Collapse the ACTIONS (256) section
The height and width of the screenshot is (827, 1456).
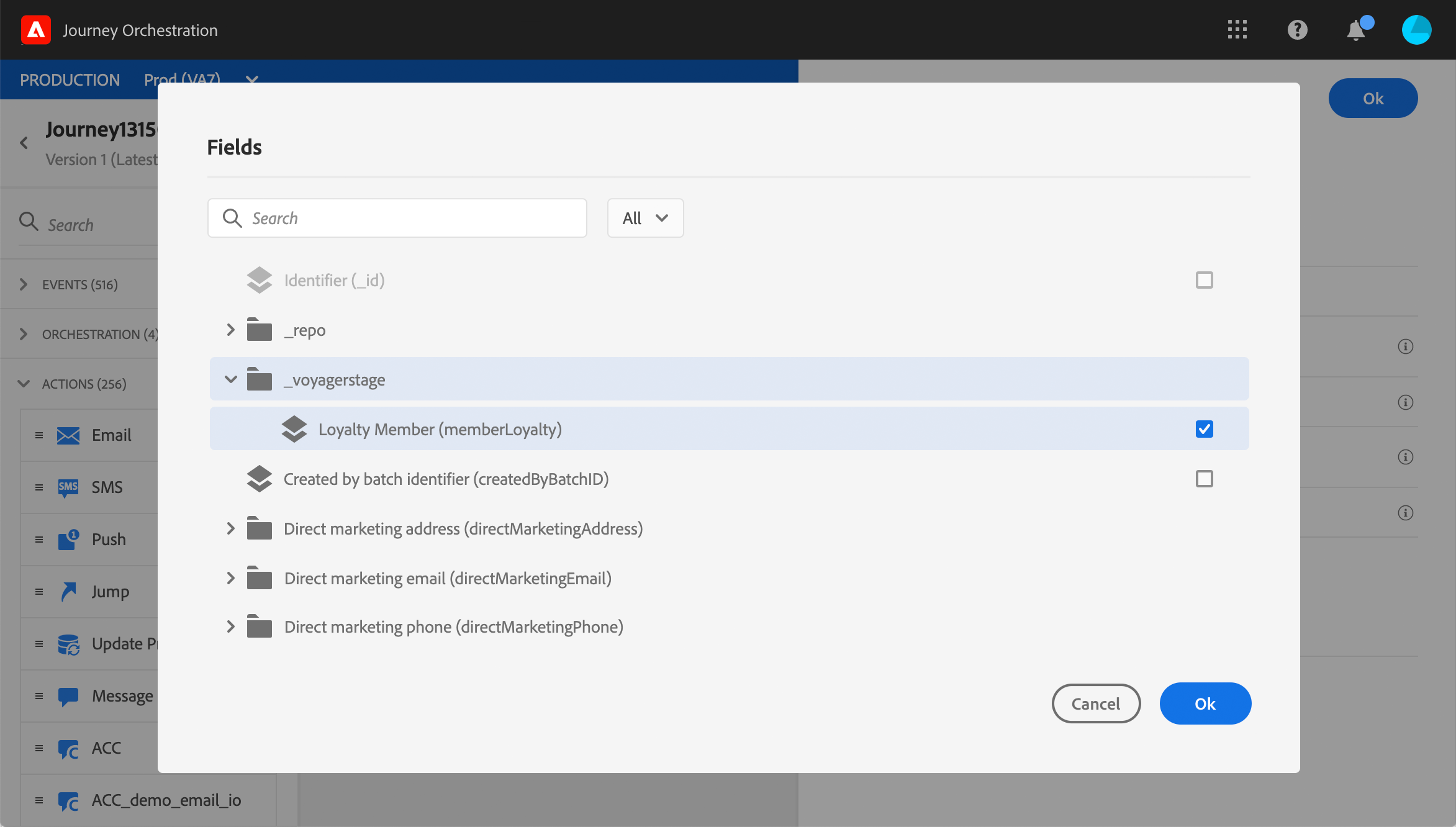24,384
